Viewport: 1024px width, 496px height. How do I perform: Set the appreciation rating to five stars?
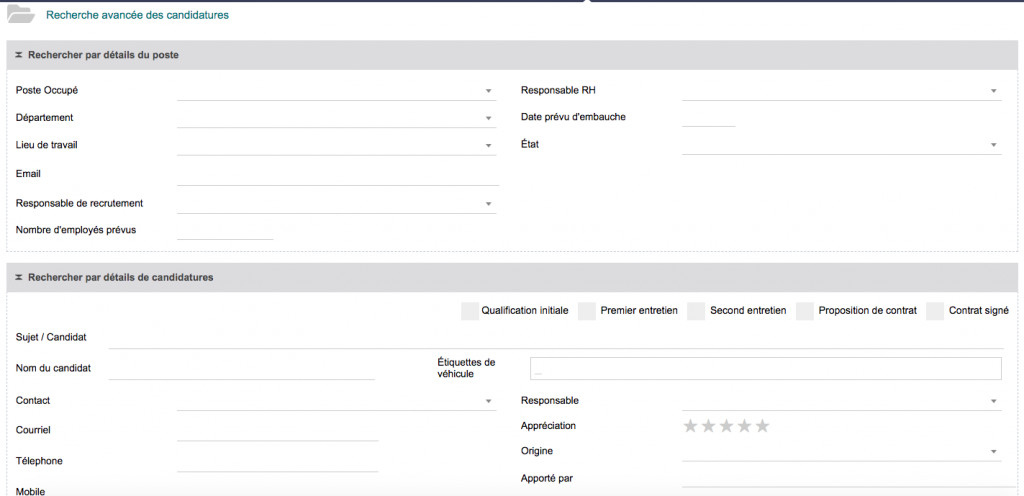(762, 426)
